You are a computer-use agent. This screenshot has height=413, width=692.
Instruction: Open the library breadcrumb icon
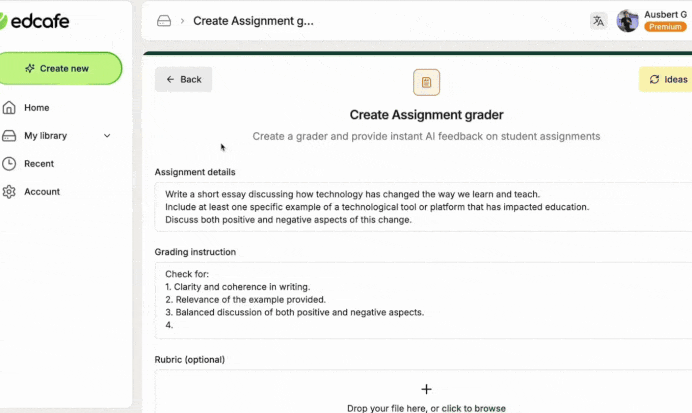tap(164, 21)
